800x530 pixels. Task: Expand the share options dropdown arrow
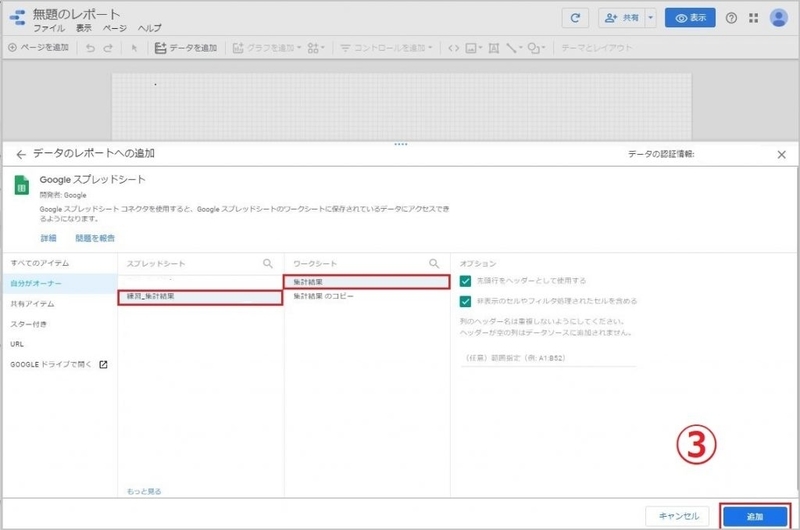(x=651, y=18)
